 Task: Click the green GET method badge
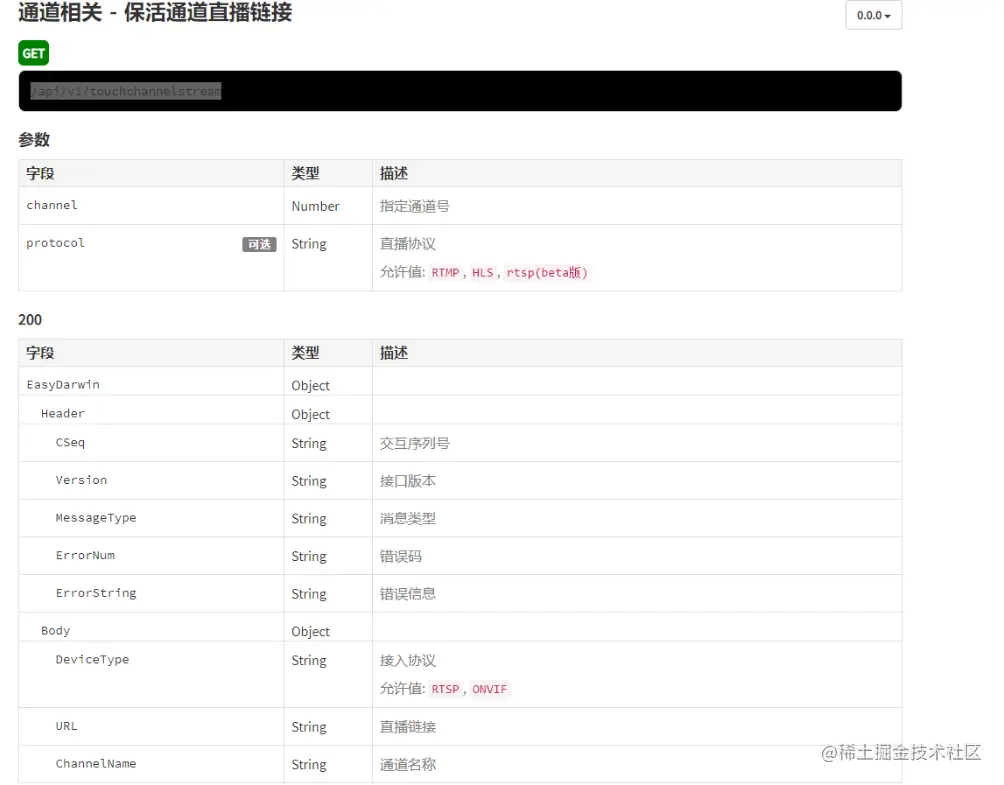(x=33, y=53)
